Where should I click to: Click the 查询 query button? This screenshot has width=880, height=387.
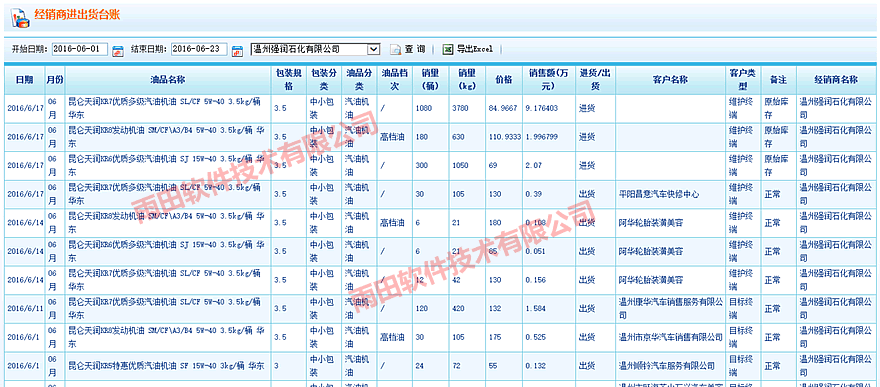[x=415, y=49]
